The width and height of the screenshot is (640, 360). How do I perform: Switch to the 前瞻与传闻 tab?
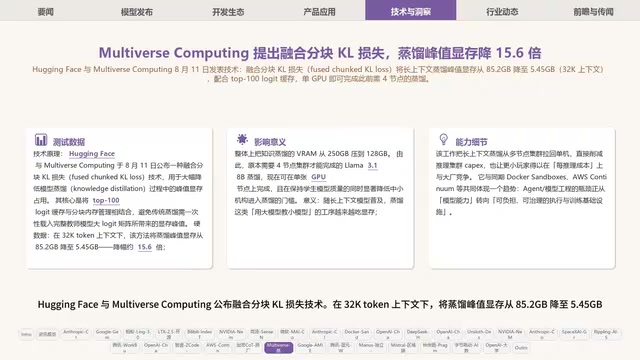point(593,11)
